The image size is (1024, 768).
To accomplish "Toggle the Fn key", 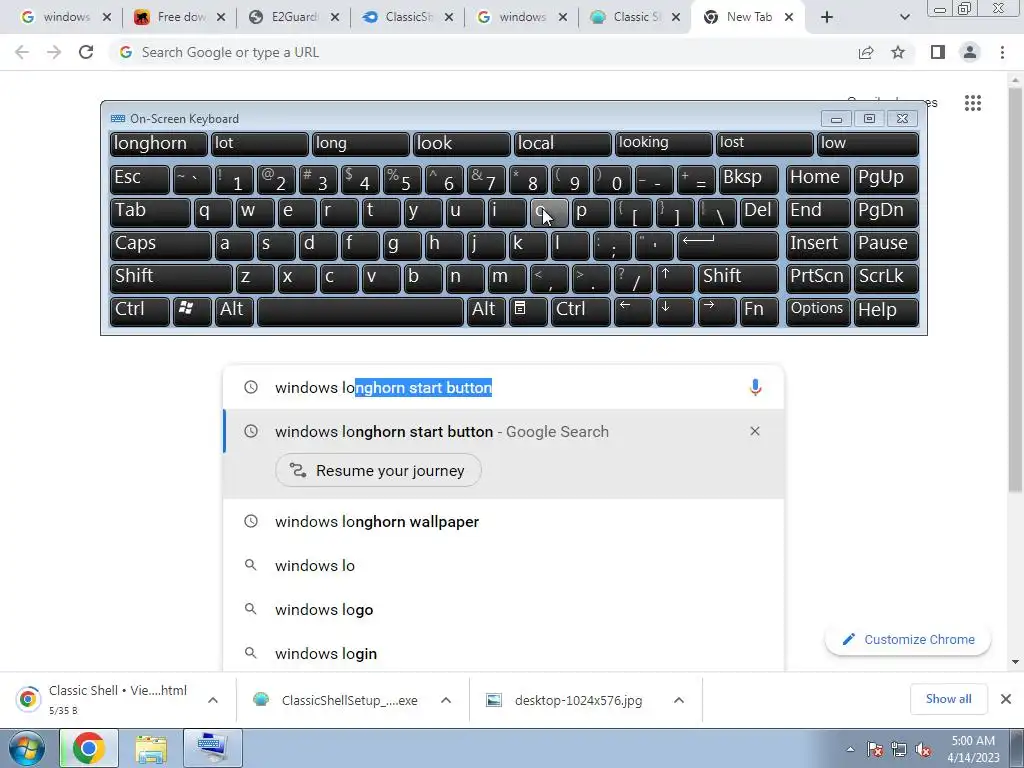I will tap(759, 311).
